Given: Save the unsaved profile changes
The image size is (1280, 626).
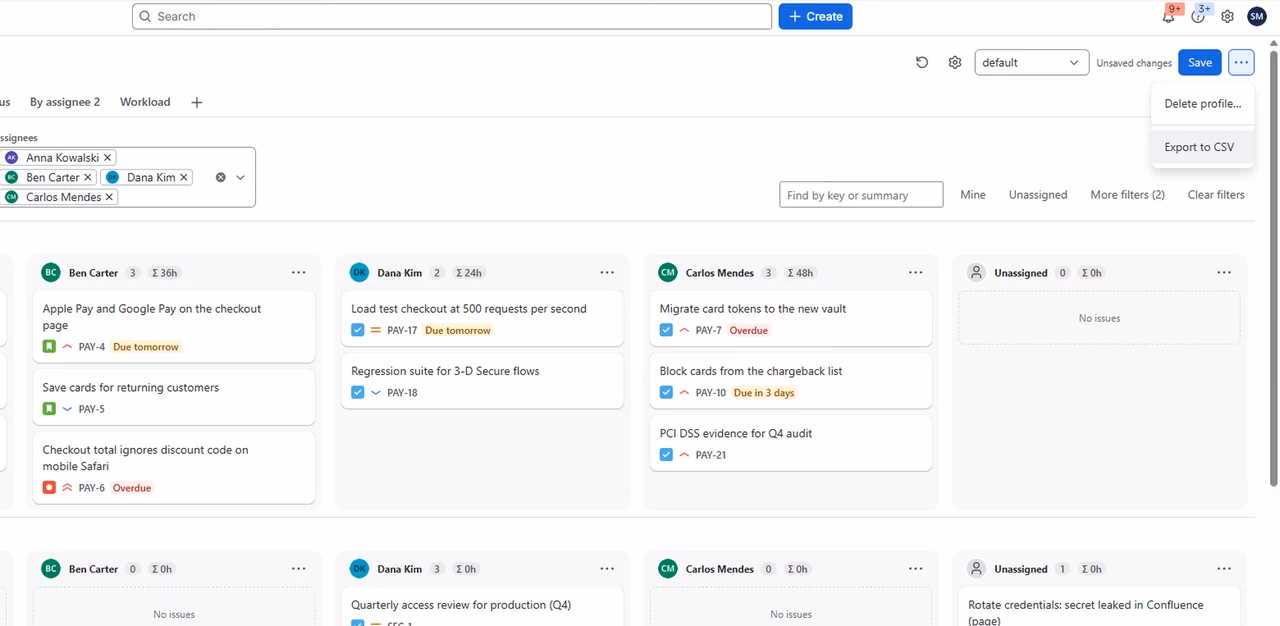Looking at the screenshot, I should point(1200,62).
